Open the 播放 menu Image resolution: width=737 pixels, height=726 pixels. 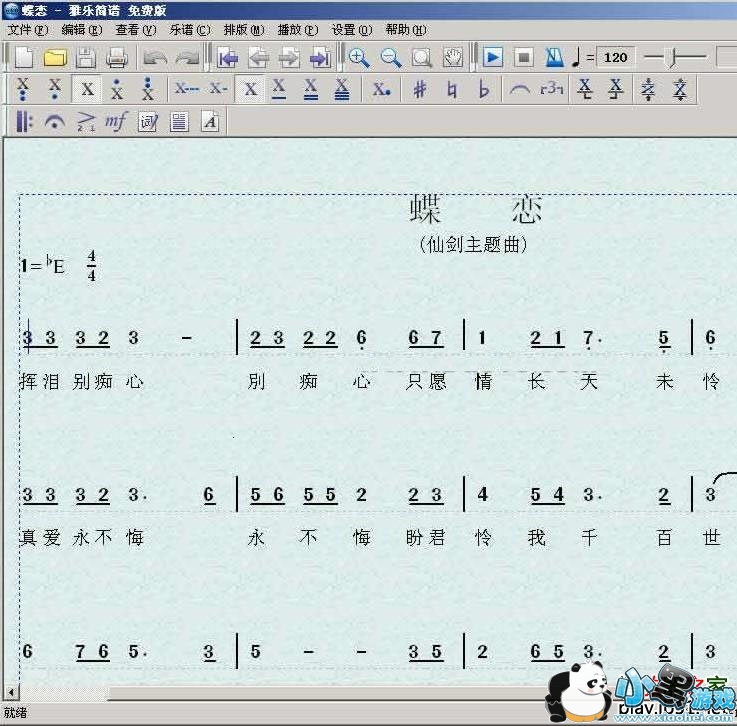point(298,30)
